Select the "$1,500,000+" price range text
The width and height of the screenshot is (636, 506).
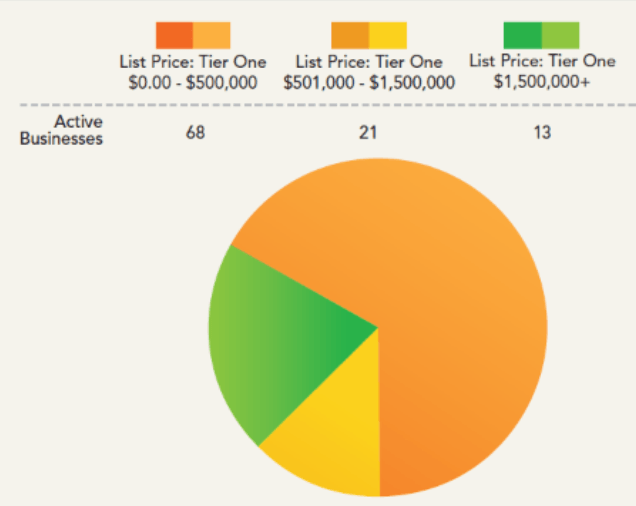(x=541, y=80)
